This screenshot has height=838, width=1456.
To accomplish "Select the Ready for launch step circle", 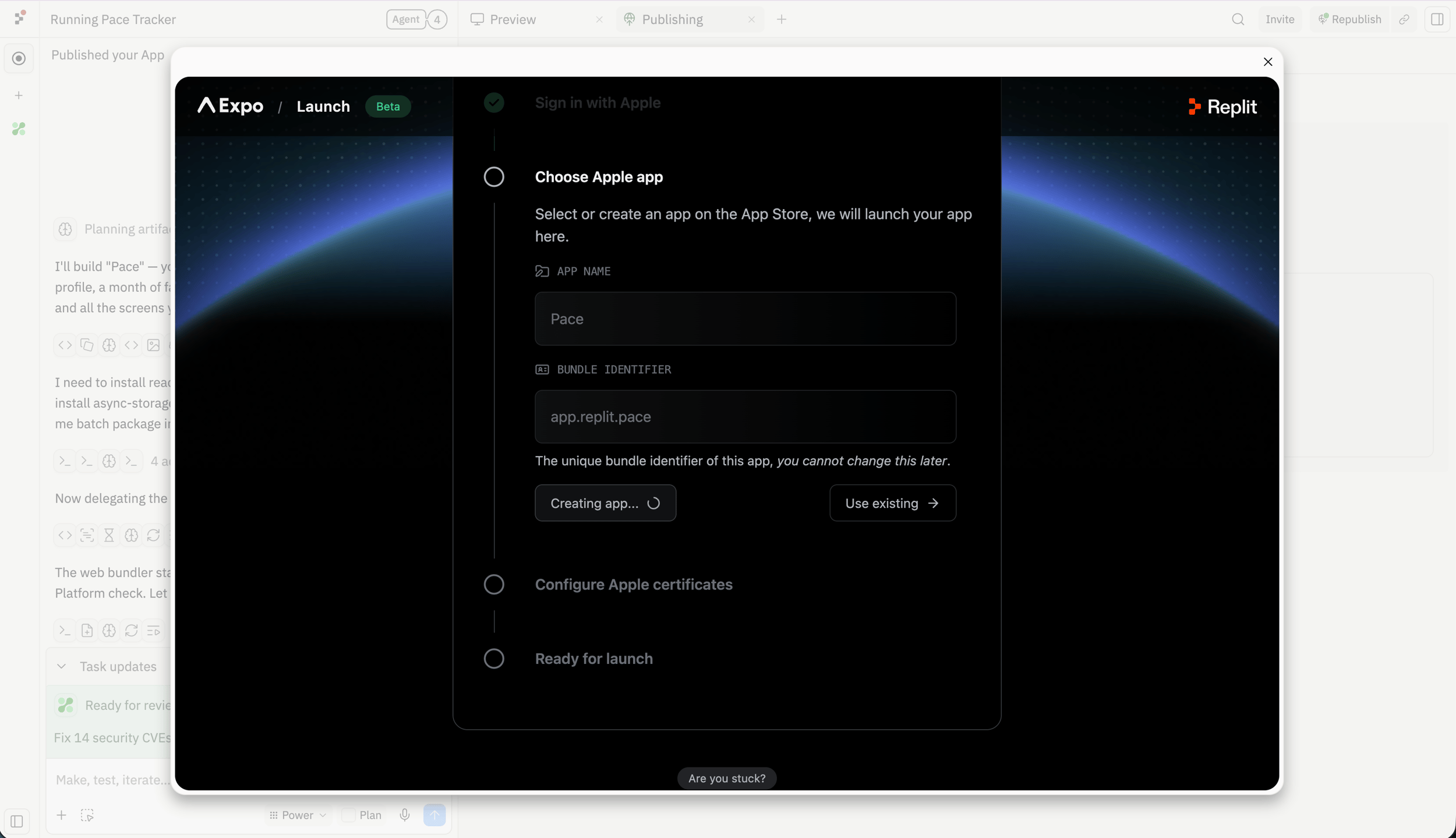I will (493, 659).
